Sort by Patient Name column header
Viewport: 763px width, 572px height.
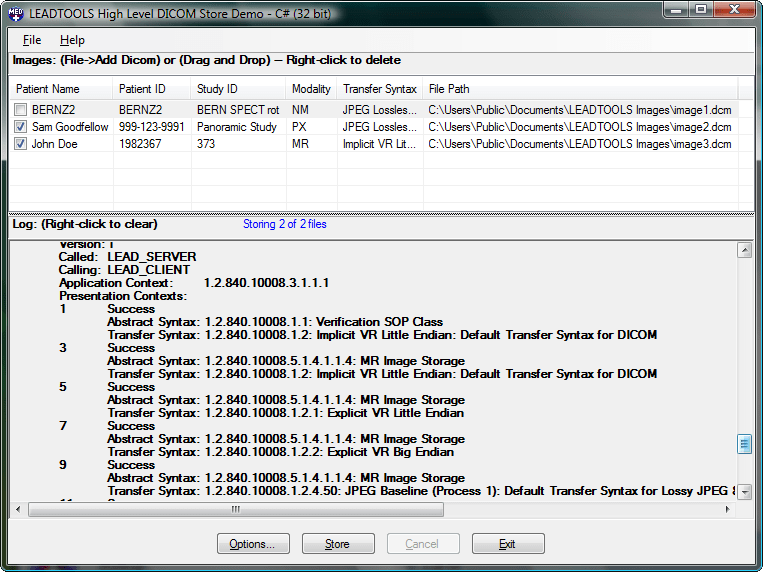(x=60, y=89)
